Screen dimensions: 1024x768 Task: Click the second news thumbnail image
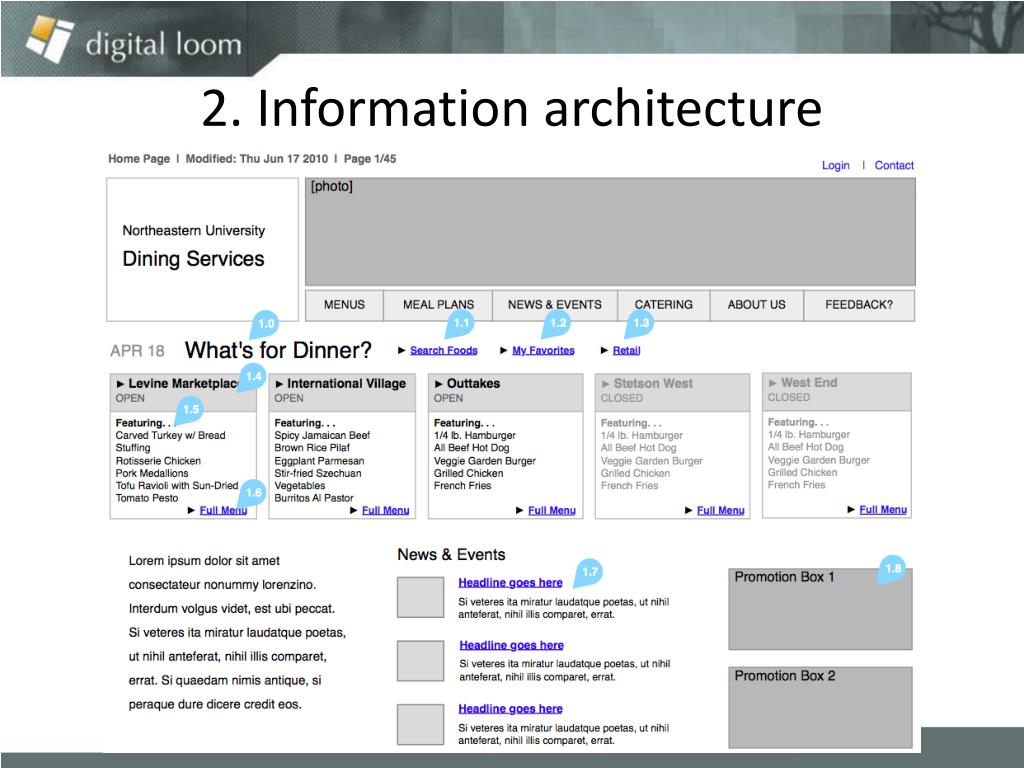tap(421, 661)
